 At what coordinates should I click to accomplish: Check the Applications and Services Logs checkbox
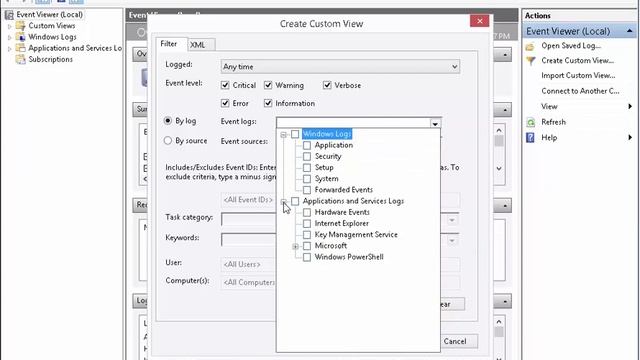pos(295,201)
